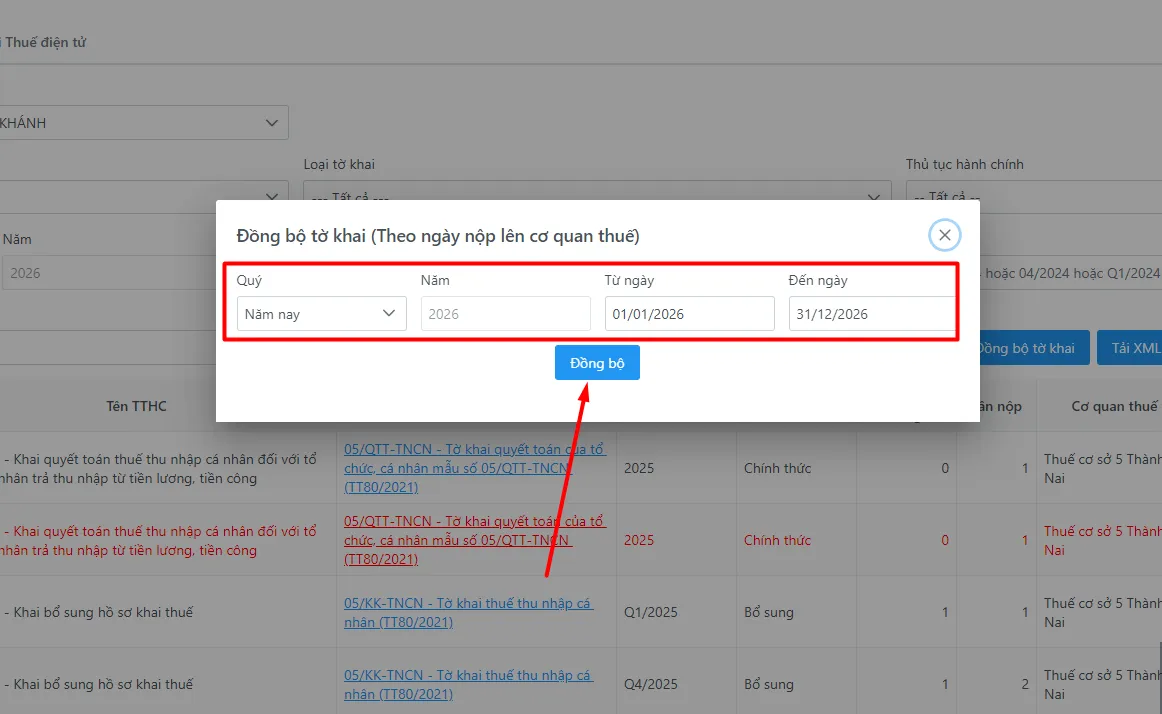This screenshot has width=1162, height=714.
Task: Click the Năm field on the background page
Action: tap(108, 273)
